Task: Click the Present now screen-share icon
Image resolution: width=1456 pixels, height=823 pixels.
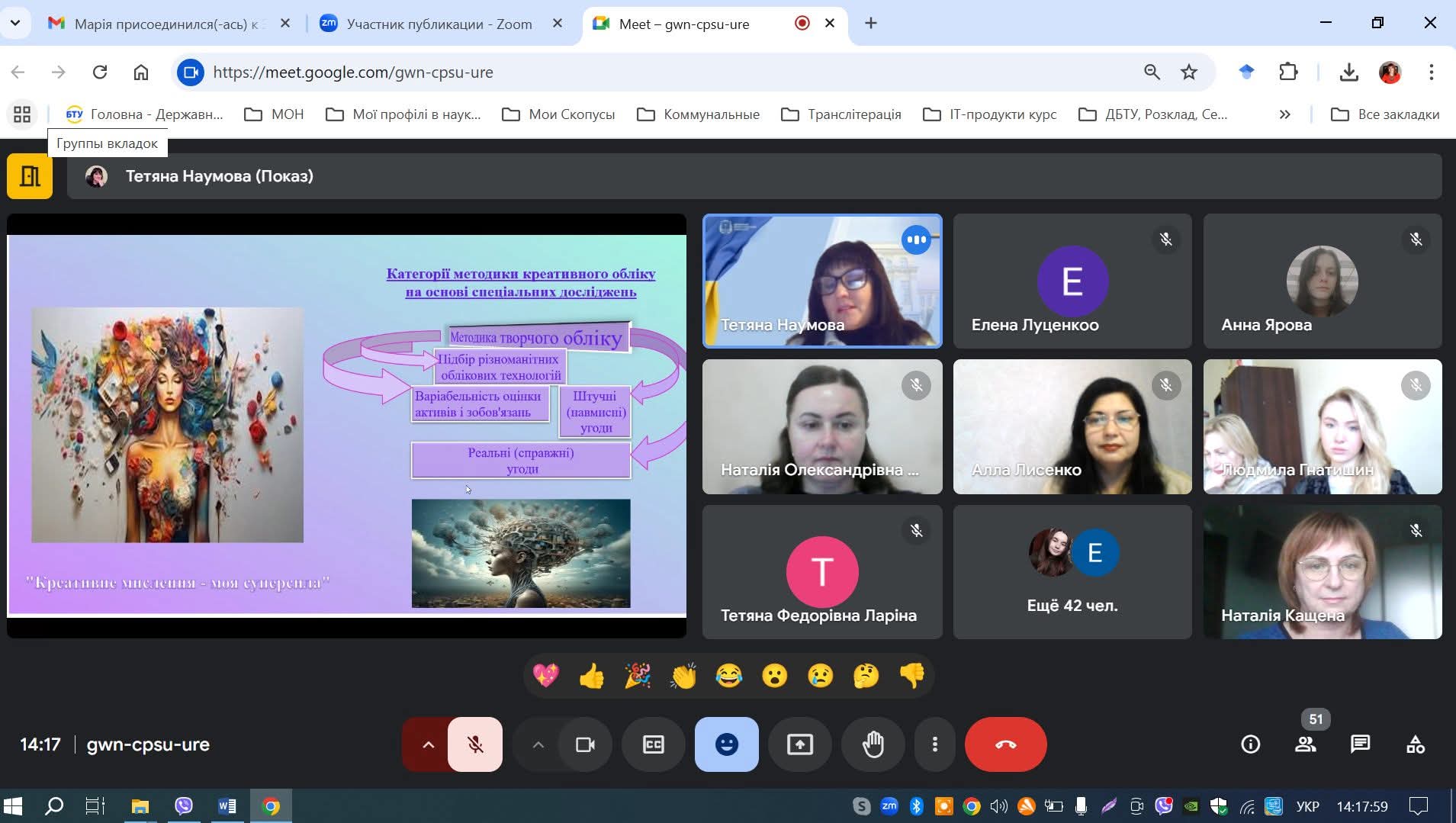Action: coord(799,744)
